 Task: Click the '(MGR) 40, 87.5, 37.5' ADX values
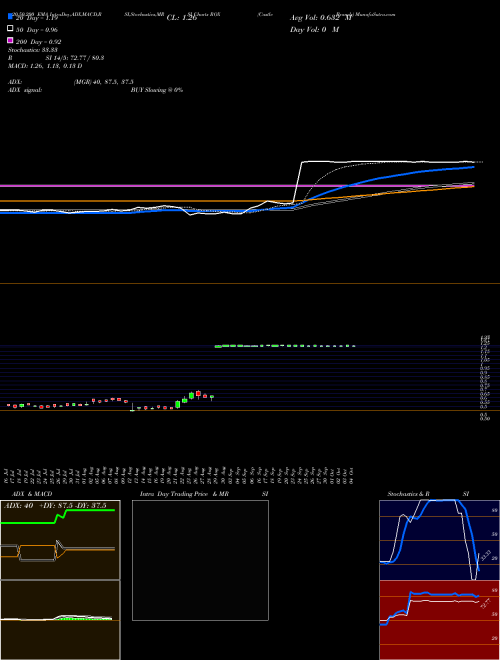click(104, 82)
